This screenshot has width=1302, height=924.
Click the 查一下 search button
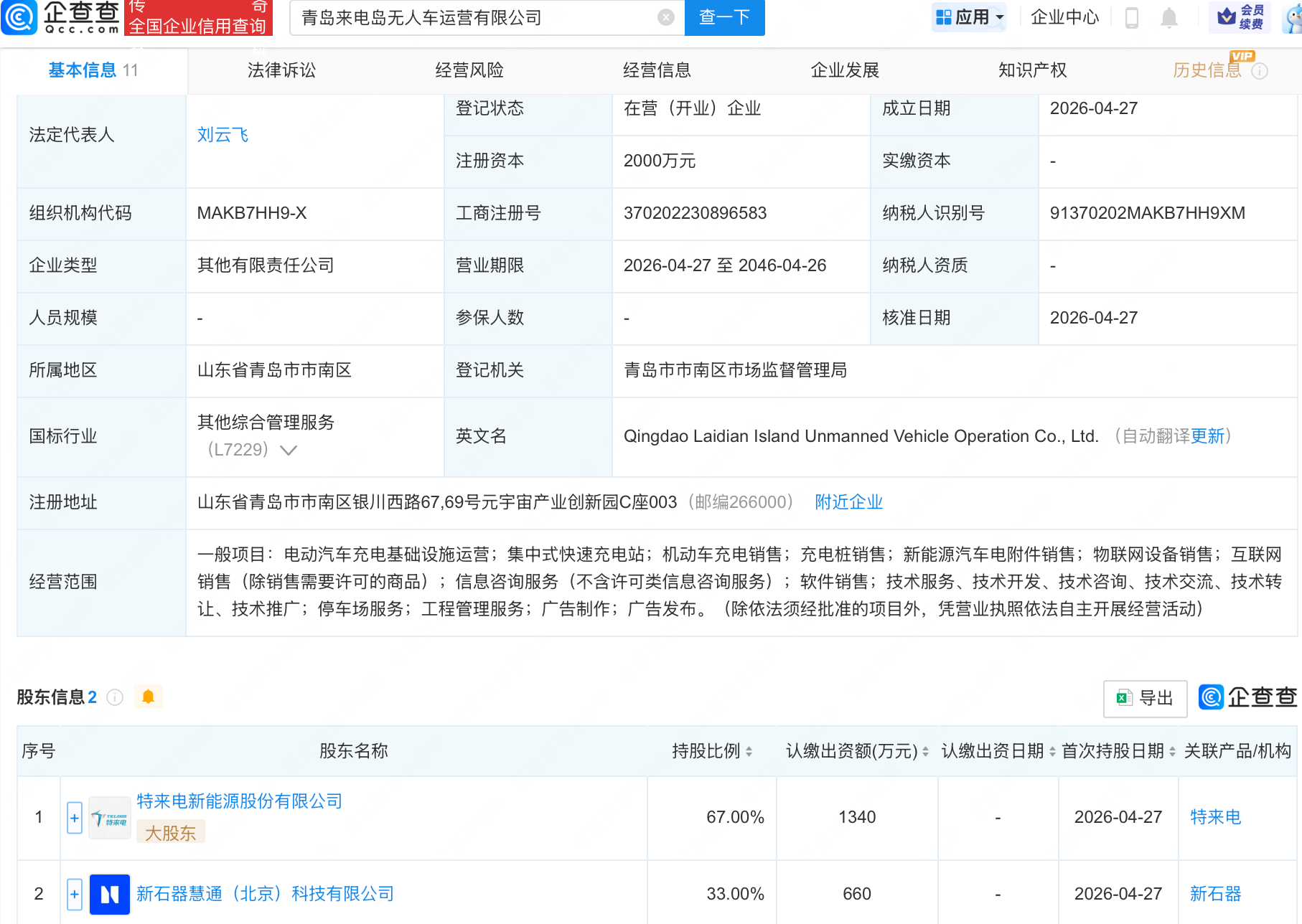click(x=723, y=18)
